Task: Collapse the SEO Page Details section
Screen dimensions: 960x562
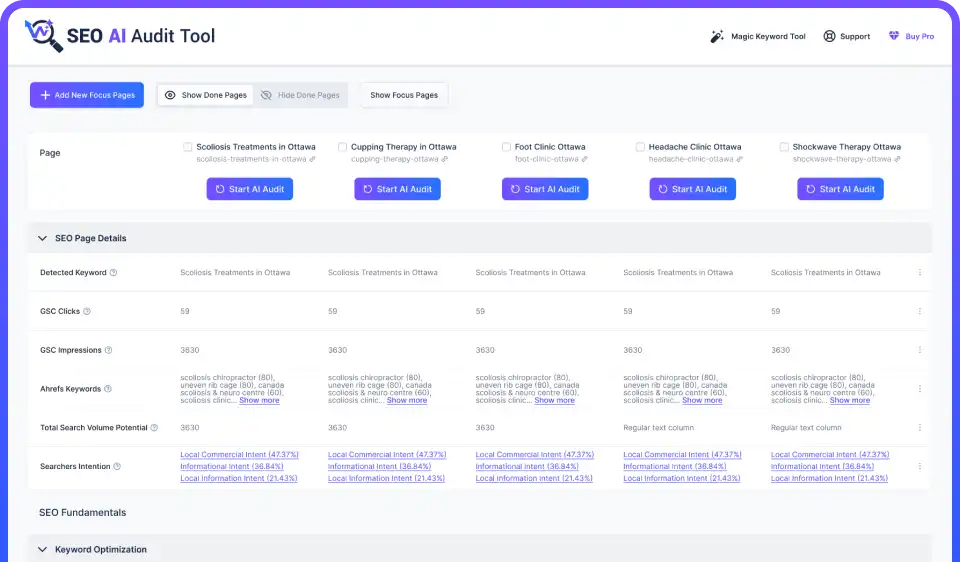Action: click(x=42, y=238)
